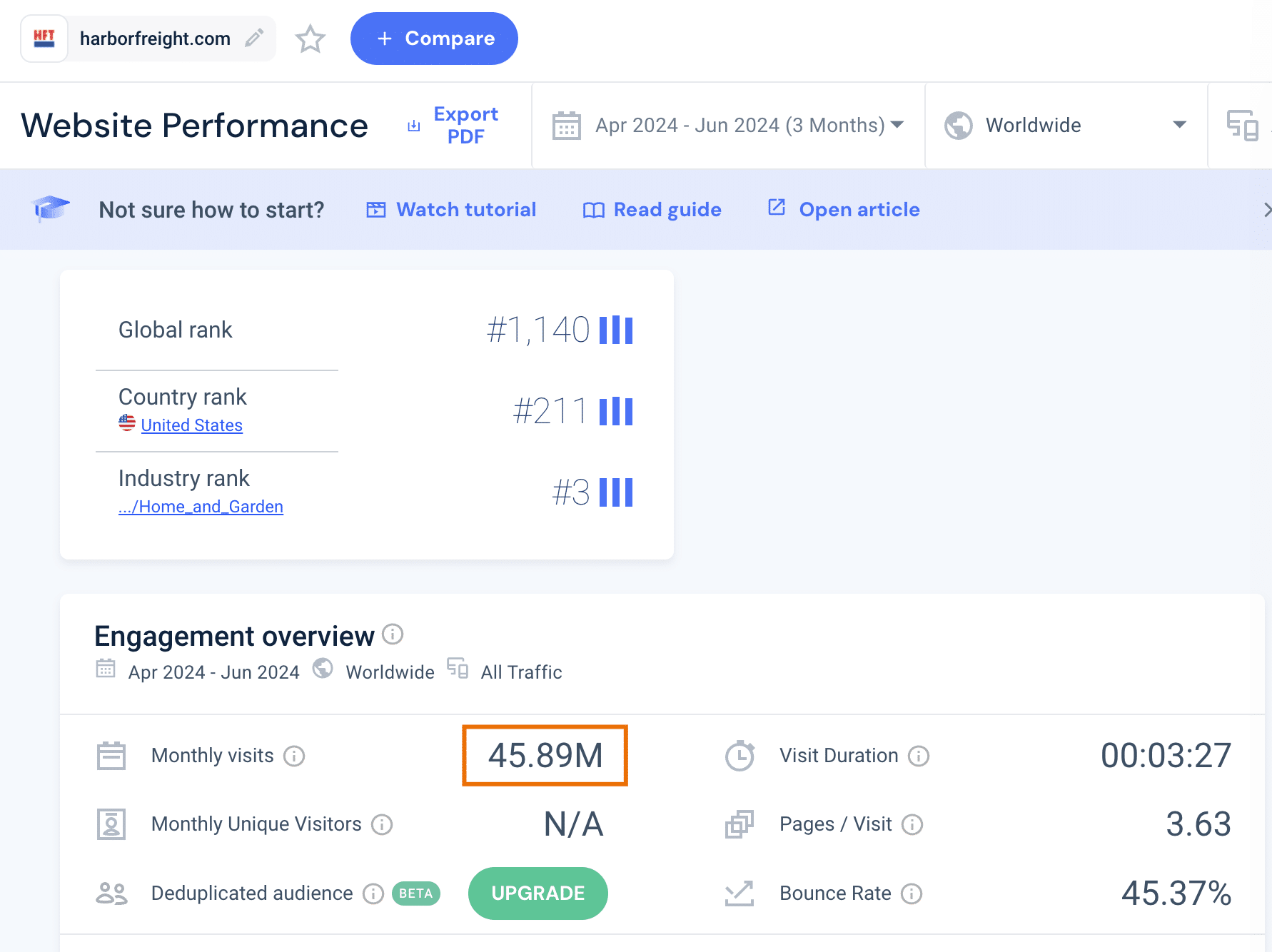
Task: Click the Pages / Visit stacked pages icon
Action: click(x=740, y=824)
